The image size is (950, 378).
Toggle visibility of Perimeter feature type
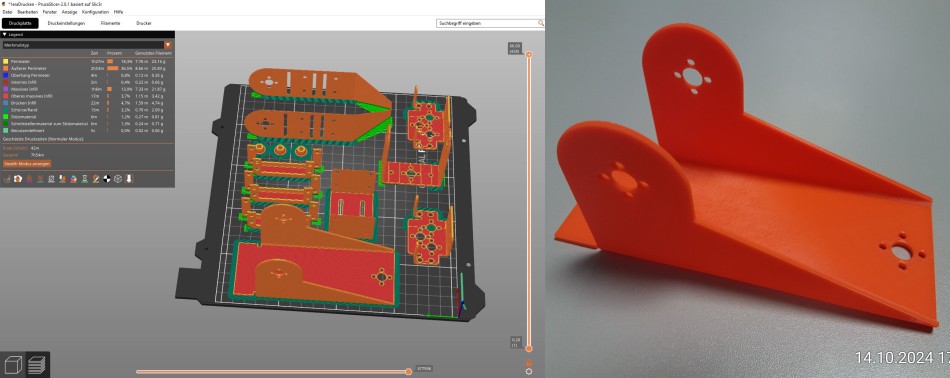pyautogui.click(x=87, y=61)
